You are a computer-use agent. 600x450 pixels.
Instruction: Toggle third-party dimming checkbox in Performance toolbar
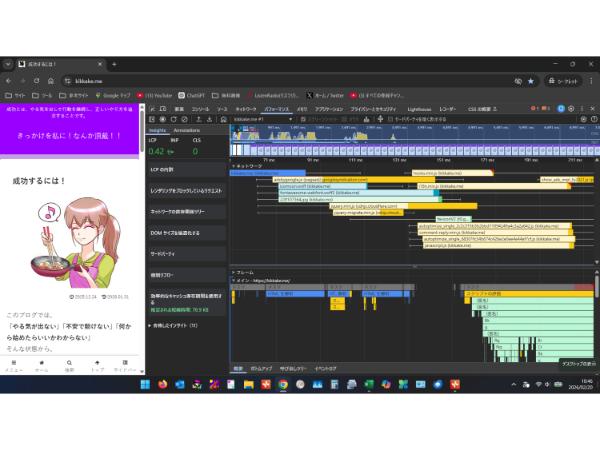391,118
